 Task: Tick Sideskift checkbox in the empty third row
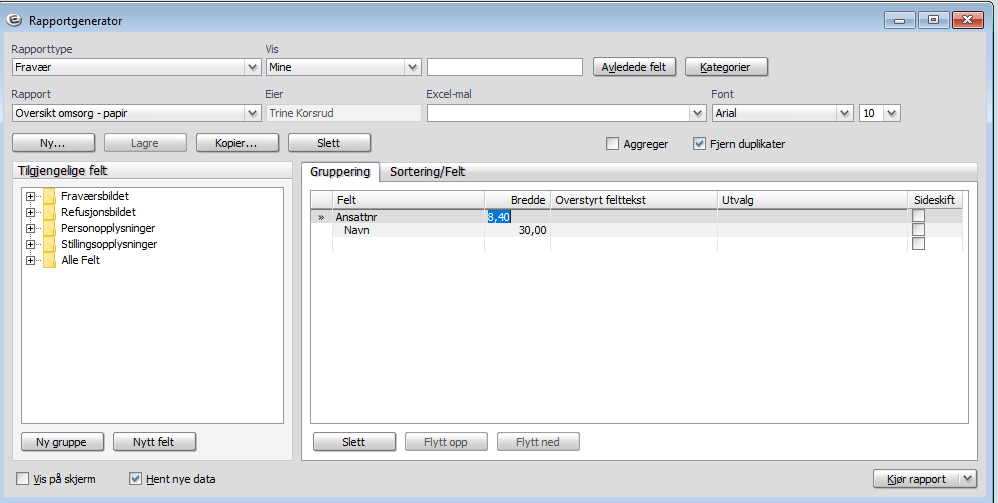click(918, 244)
